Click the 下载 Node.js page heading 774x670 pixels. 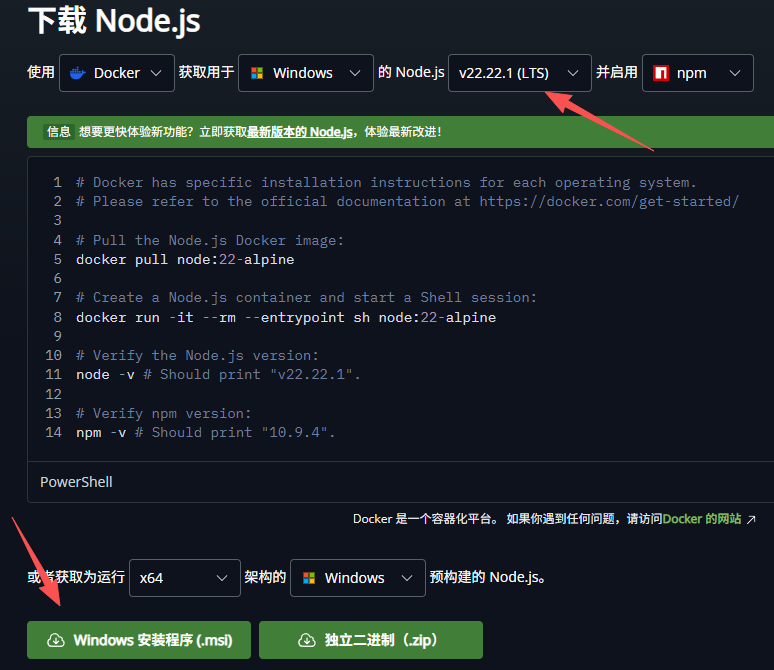pos(114,21)
